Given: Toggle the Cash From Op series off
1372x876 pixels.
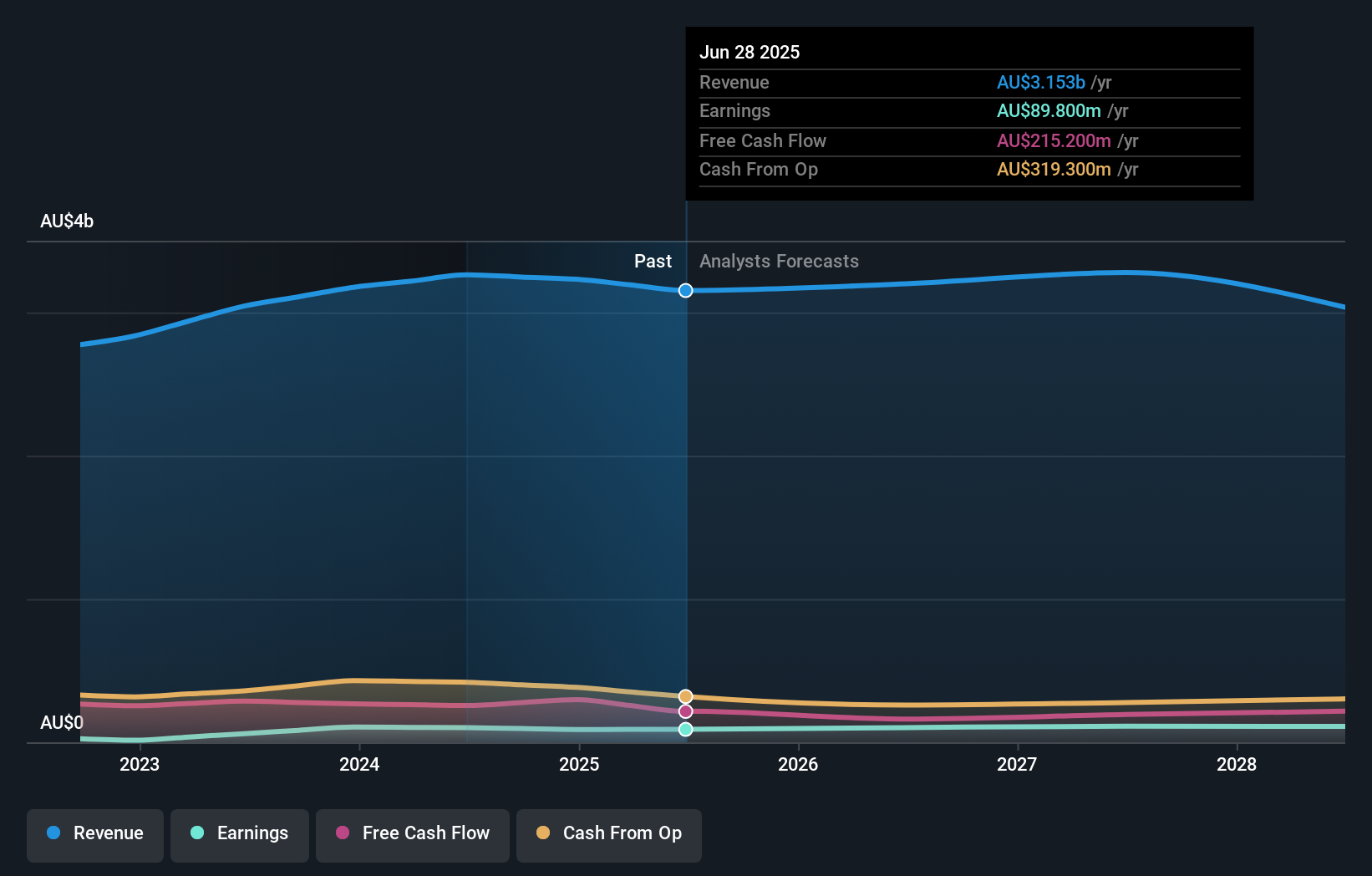Looking at the screenshot, I should coord(608,833).
